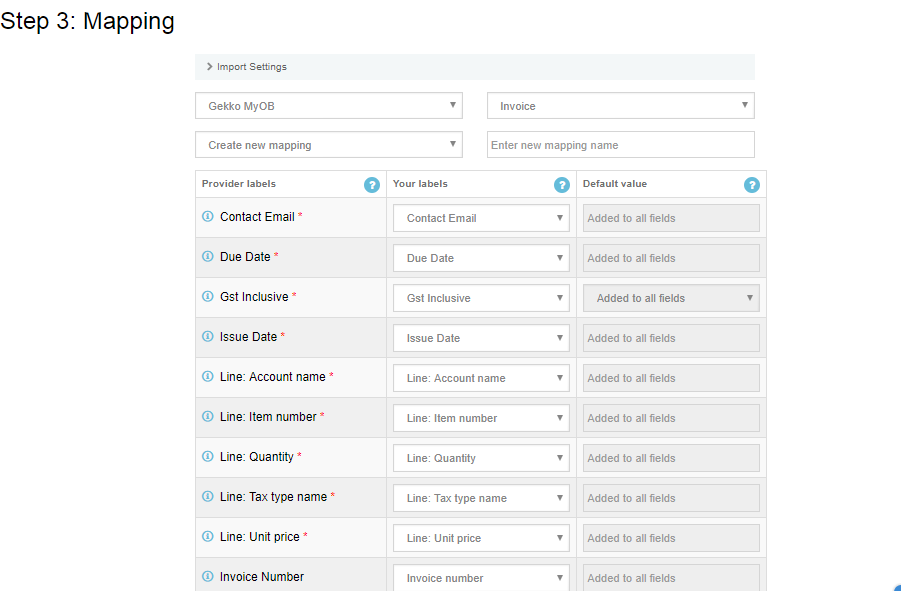Click the Line: Tax type name provider label
The height and width of the screenshot is (591, 901).
(274, 497)
